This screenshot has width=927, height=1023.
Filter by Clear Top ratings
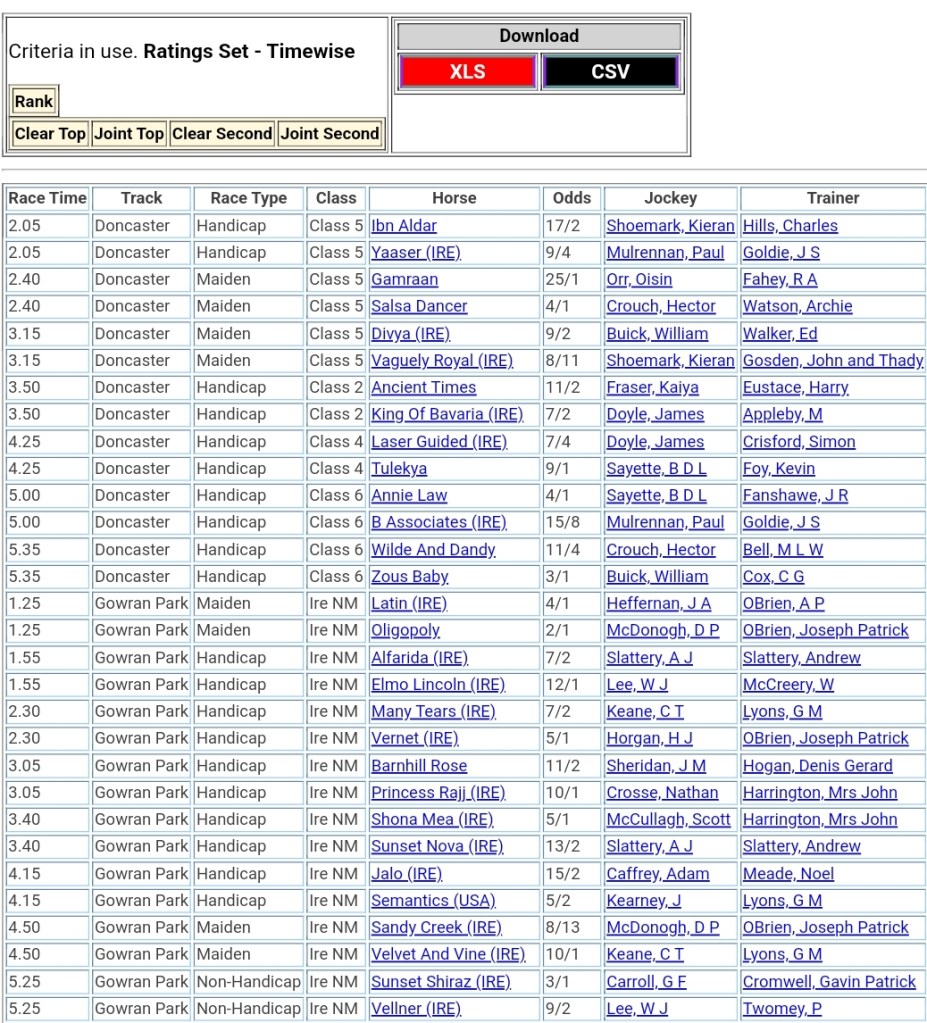[50, 133]
